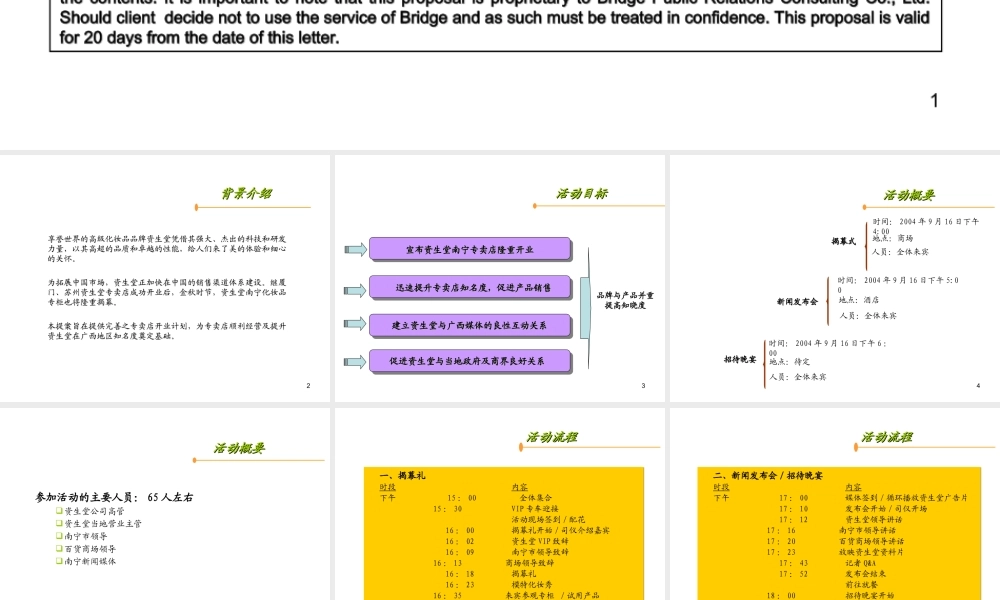Viewport: 1000px width, 600px height.
Task: Click the arrow beside 宣布资生堂南宁专卖店隆重开业
Action: point(355,249)
